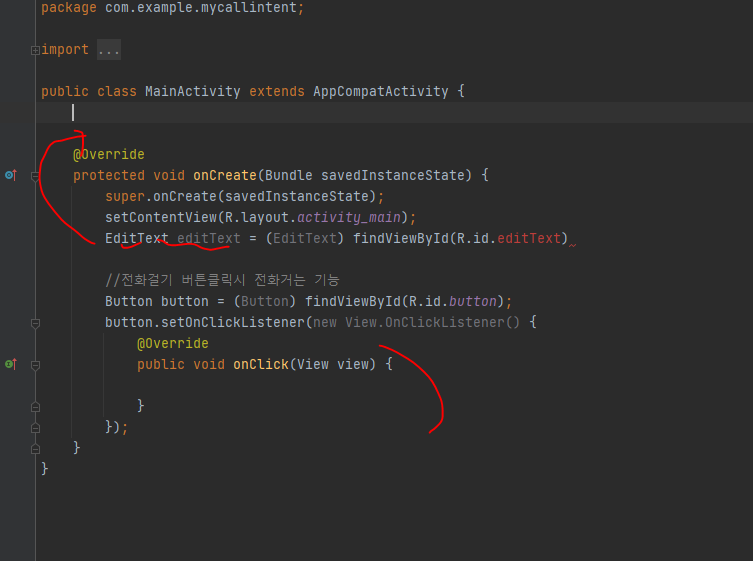Click grey "View.OnClickListener()" text
Screen dimensions: 753x561
click(432, 322)
